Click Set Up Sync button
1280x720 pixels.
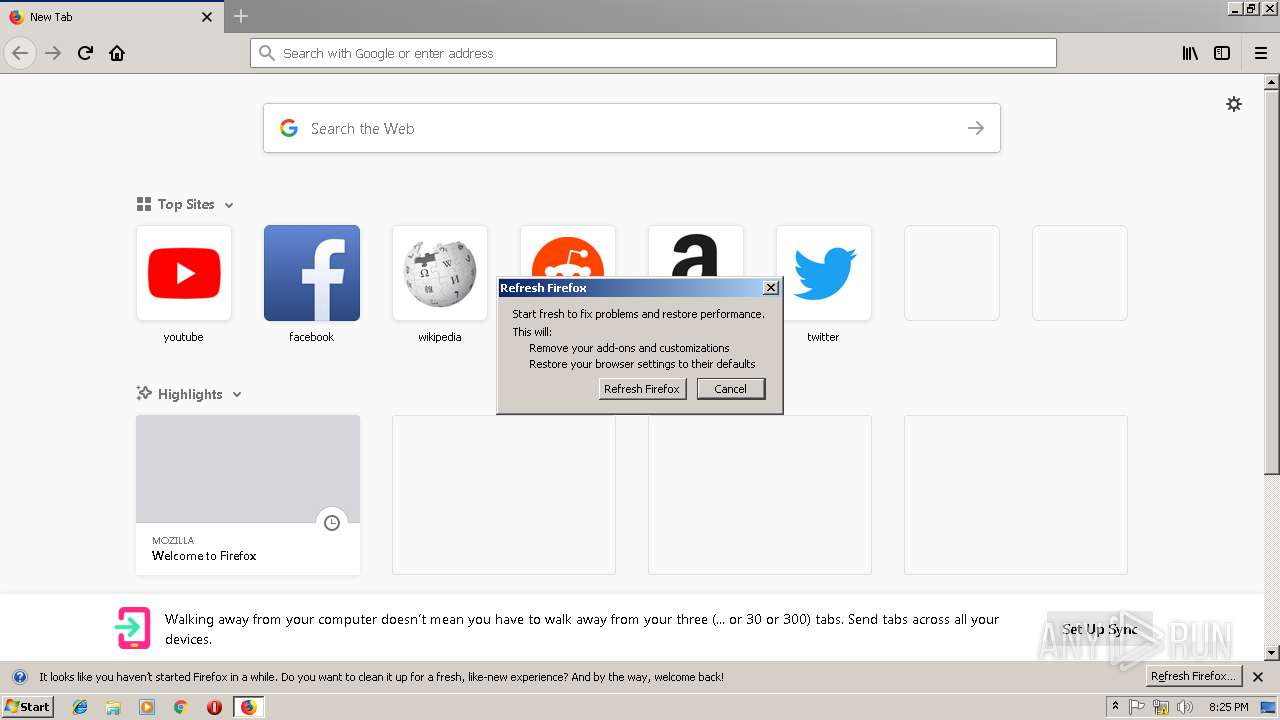click(x=1100, y=629)
